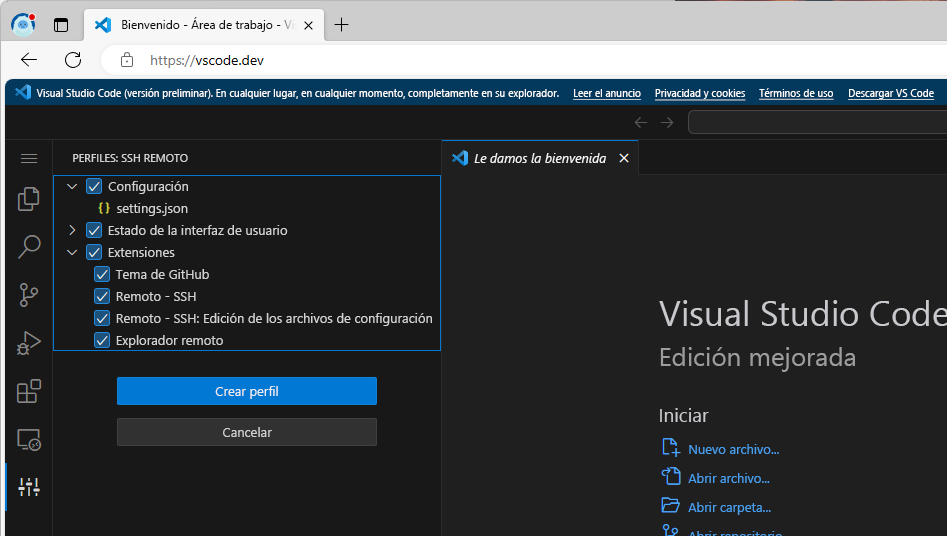Open the hamburger application menu
This screenshot has width=947, height=536.
pos(29,158)
